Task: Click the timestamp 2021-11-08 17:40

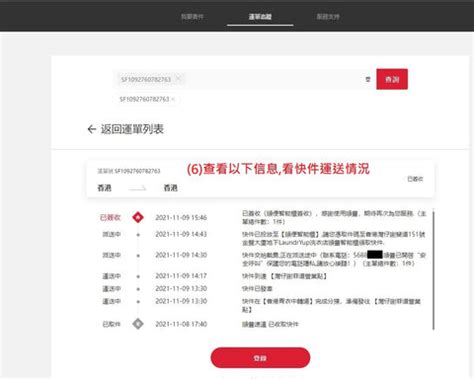Action: (181, 324)
